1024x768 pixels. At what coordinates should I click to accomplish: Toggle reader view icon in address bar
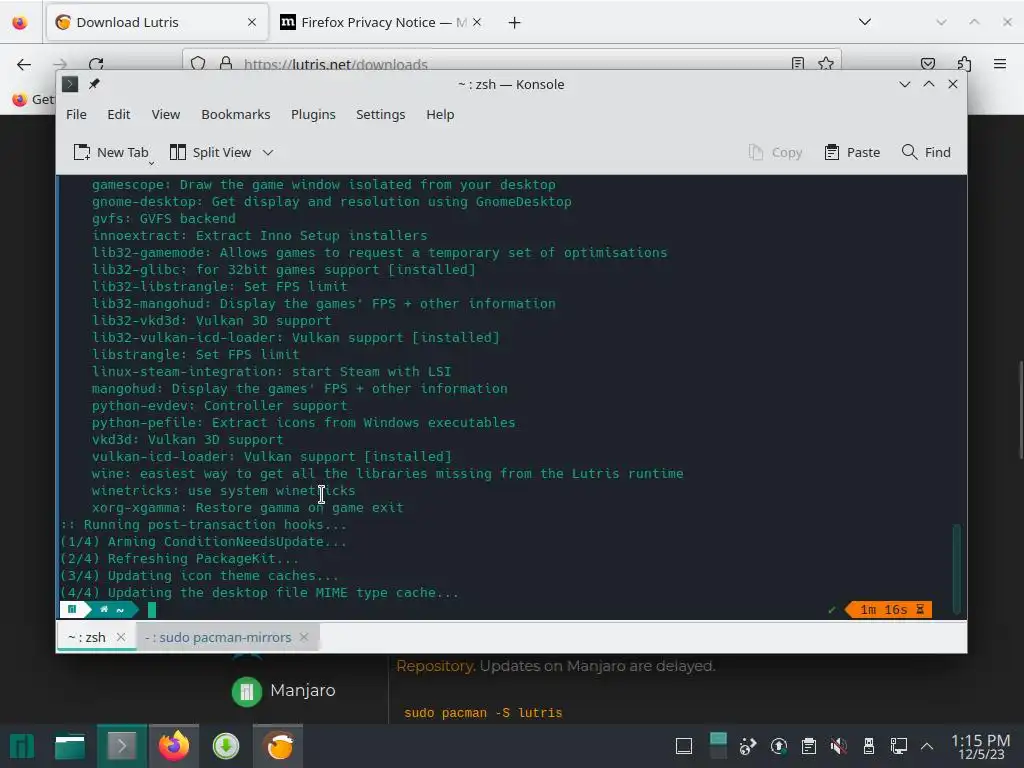click(797, 63)
